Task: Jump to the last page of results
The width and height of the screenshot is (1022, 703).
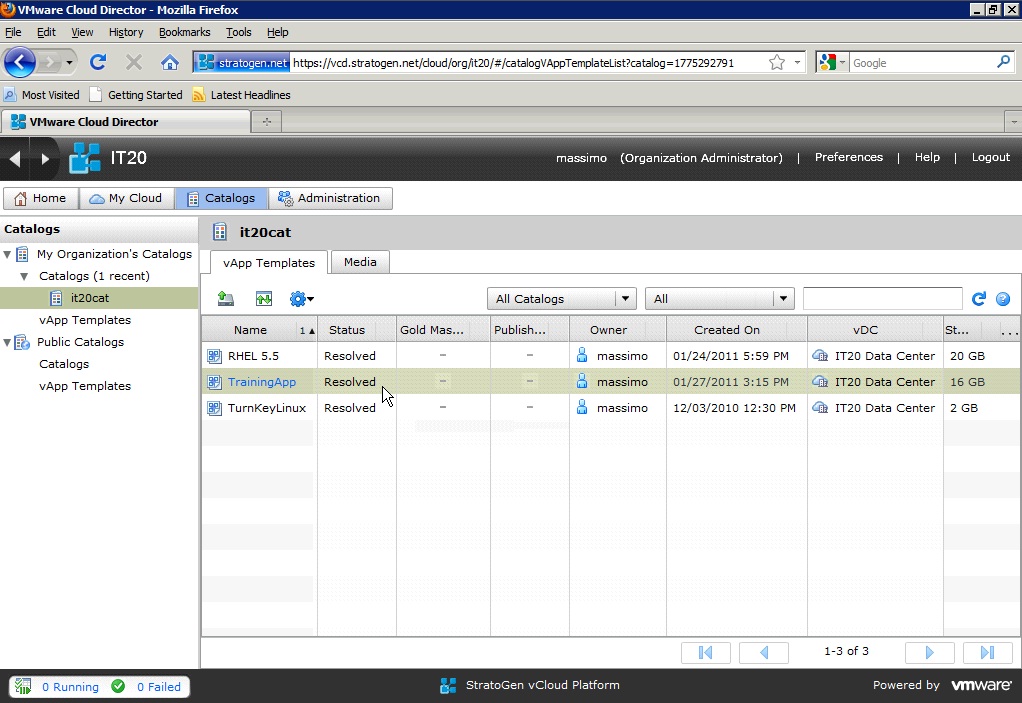Action: [987, 652]
